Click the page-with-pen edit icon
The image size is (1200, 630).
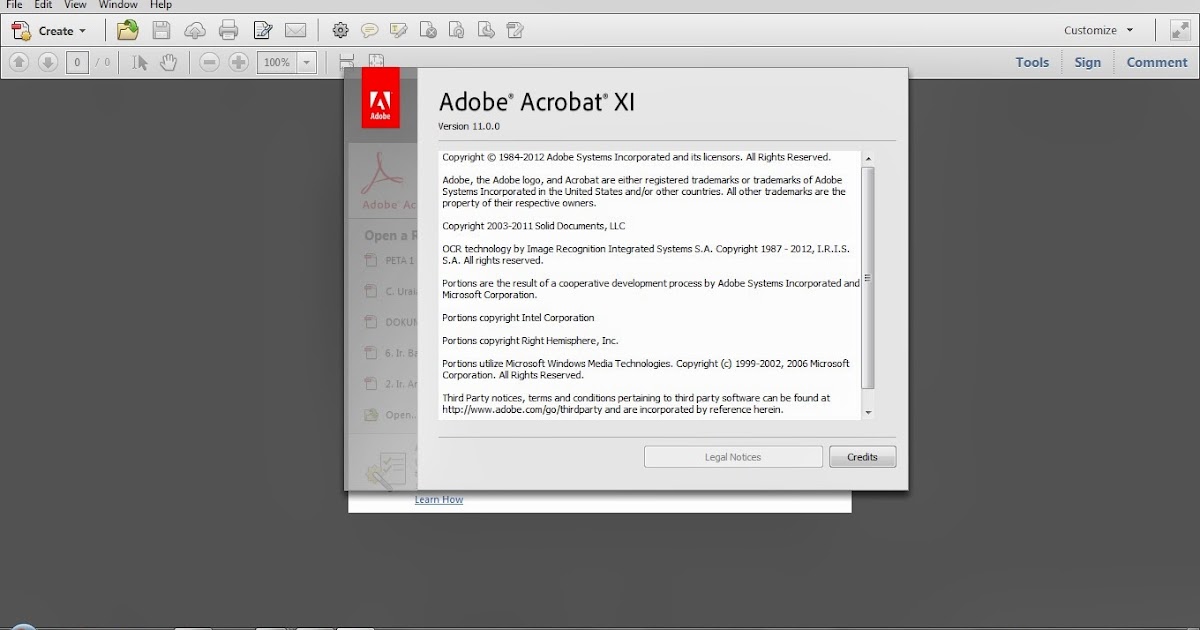click(x=262, y=30)
